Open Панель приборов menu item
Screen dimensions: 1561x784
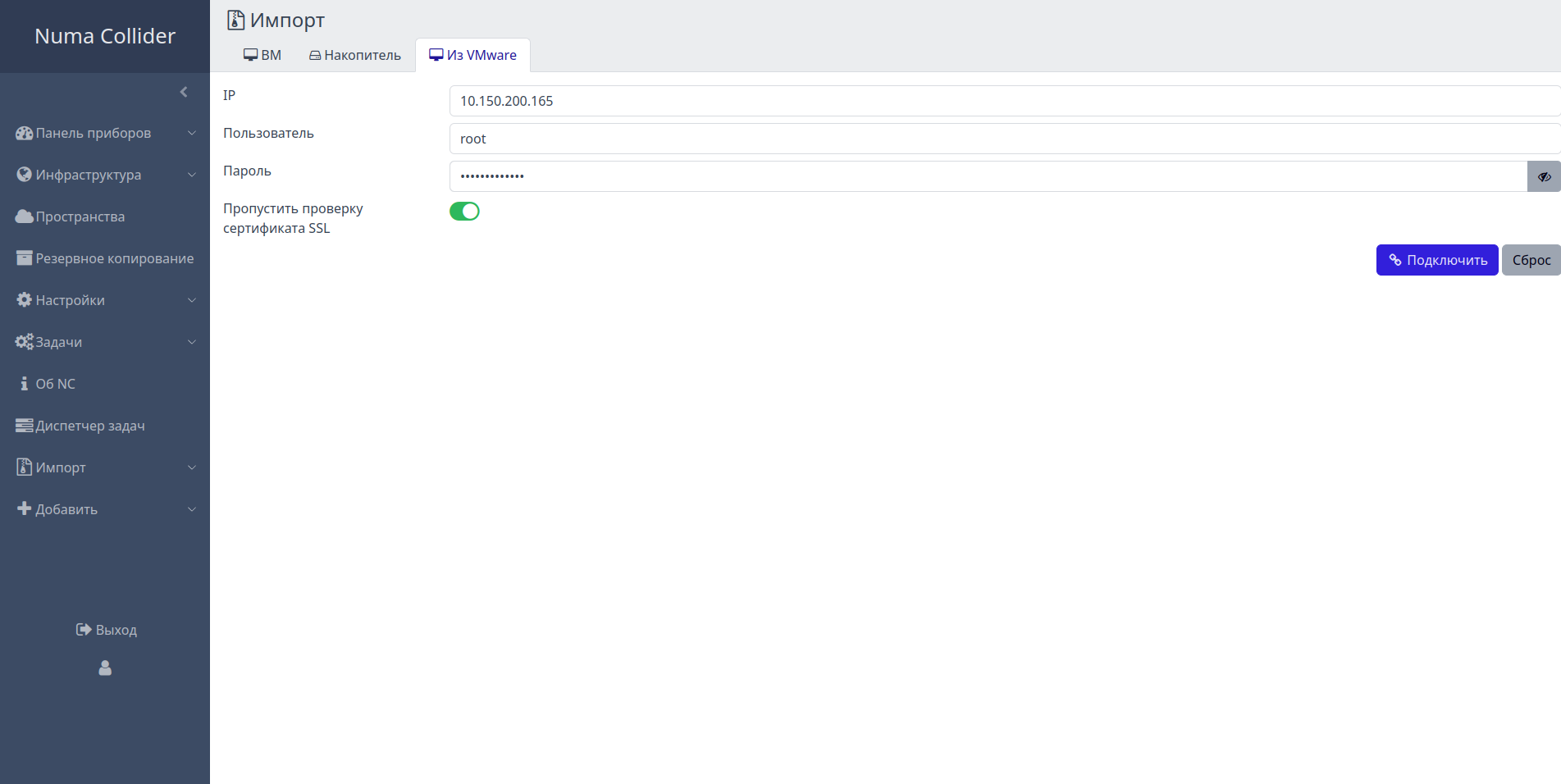pos(105,133)
